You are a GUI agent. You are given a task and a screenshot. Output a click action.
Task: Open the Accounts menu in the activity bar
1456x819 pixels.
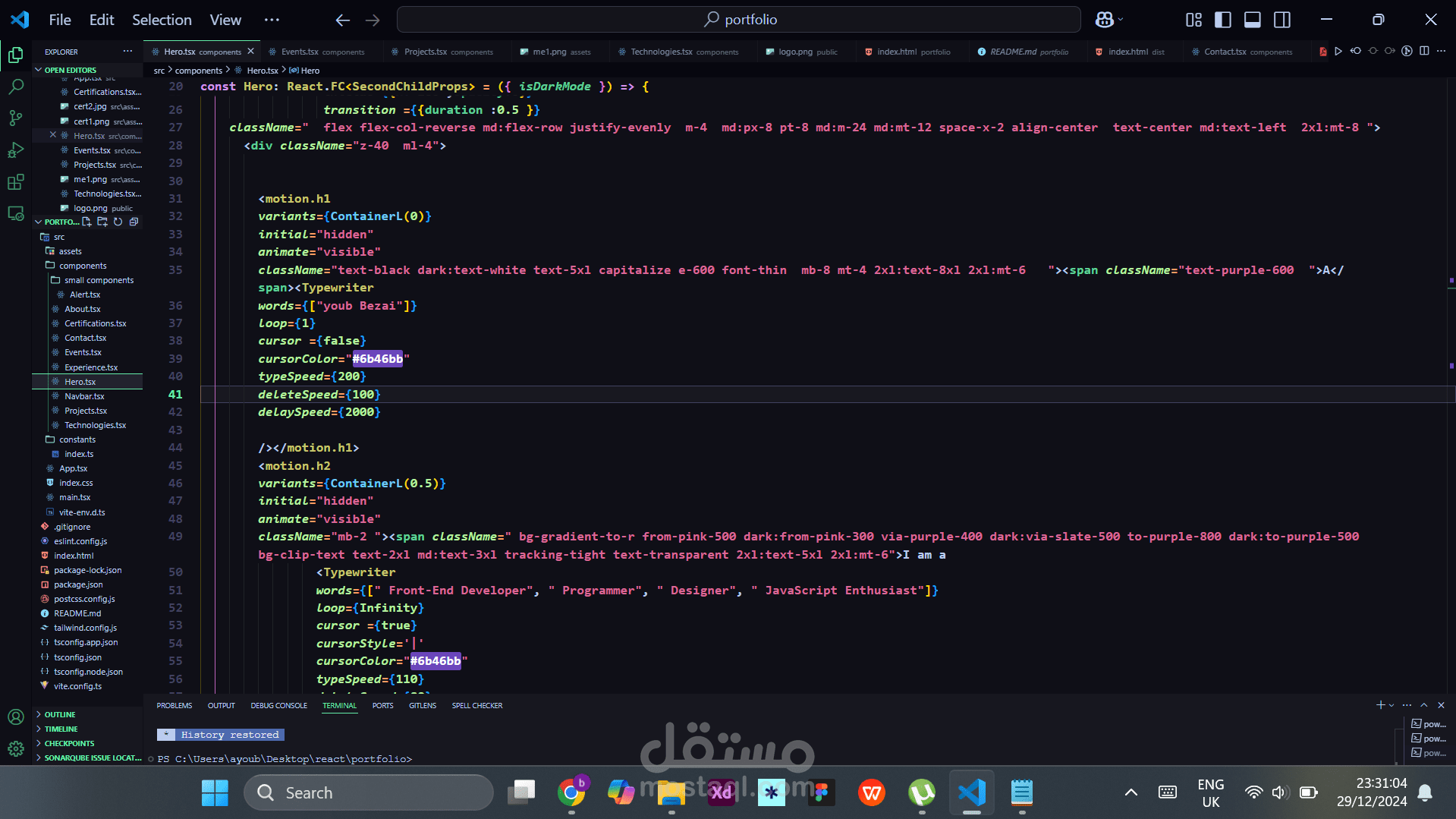[x=15, y=717]
